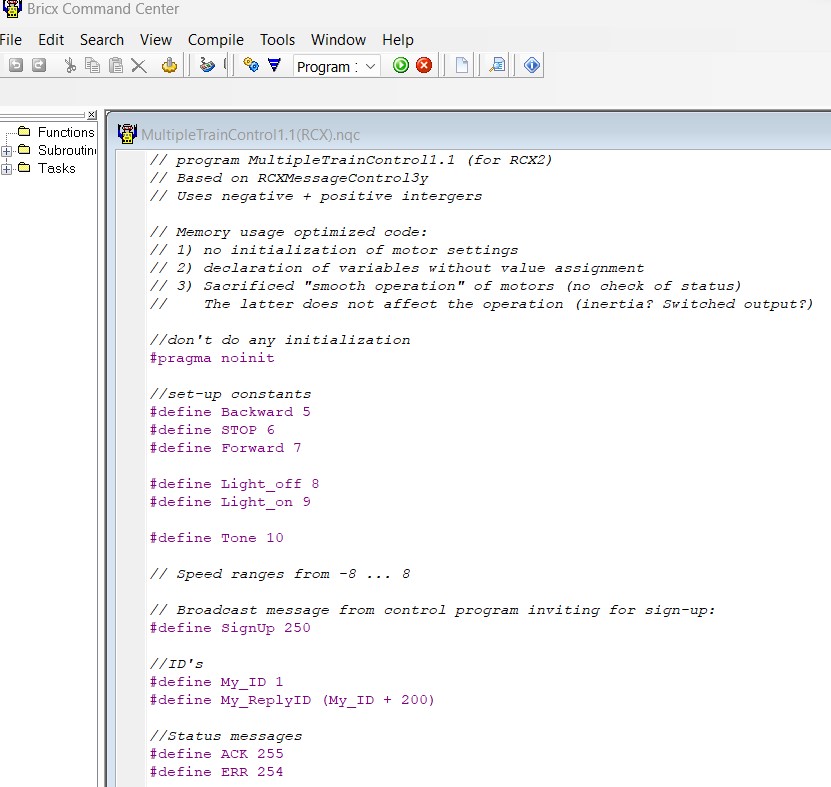Click the MultipleTrainControl1.1(RCX).nqc window title

pyautogui.click(x=250, y=135)
